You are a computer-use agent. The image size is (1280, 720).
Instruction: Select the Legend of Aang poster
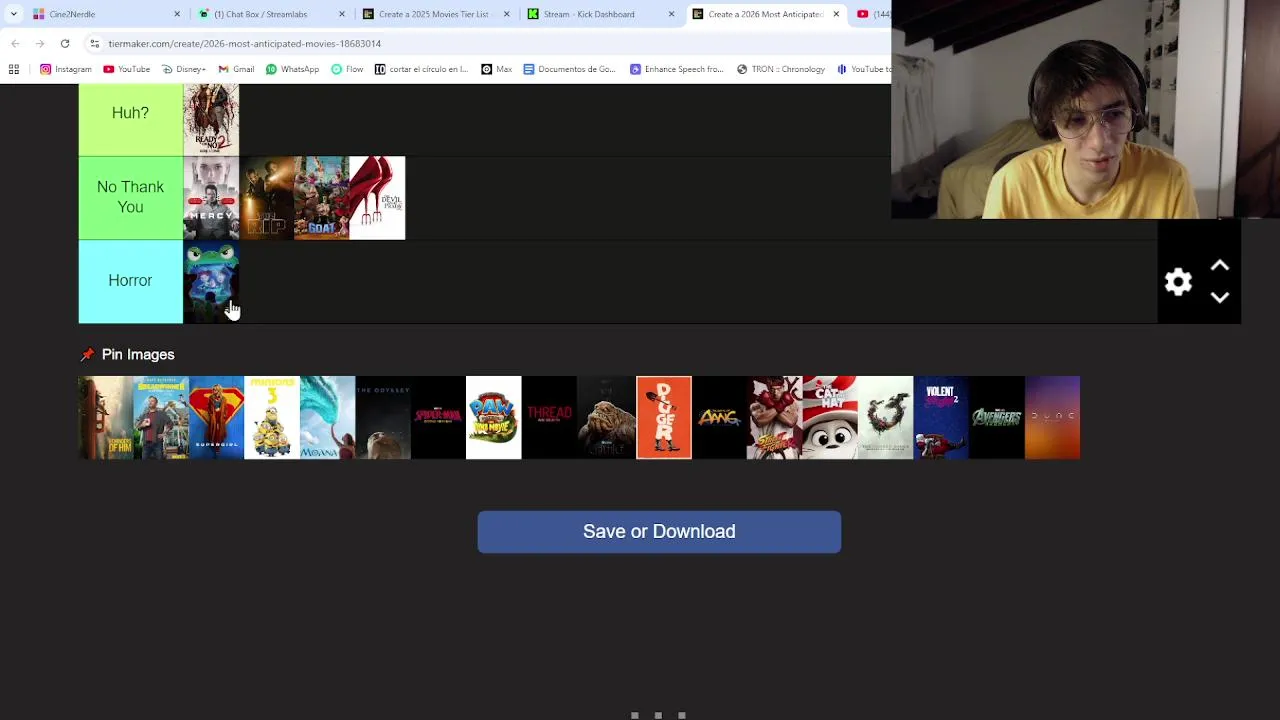719,417
